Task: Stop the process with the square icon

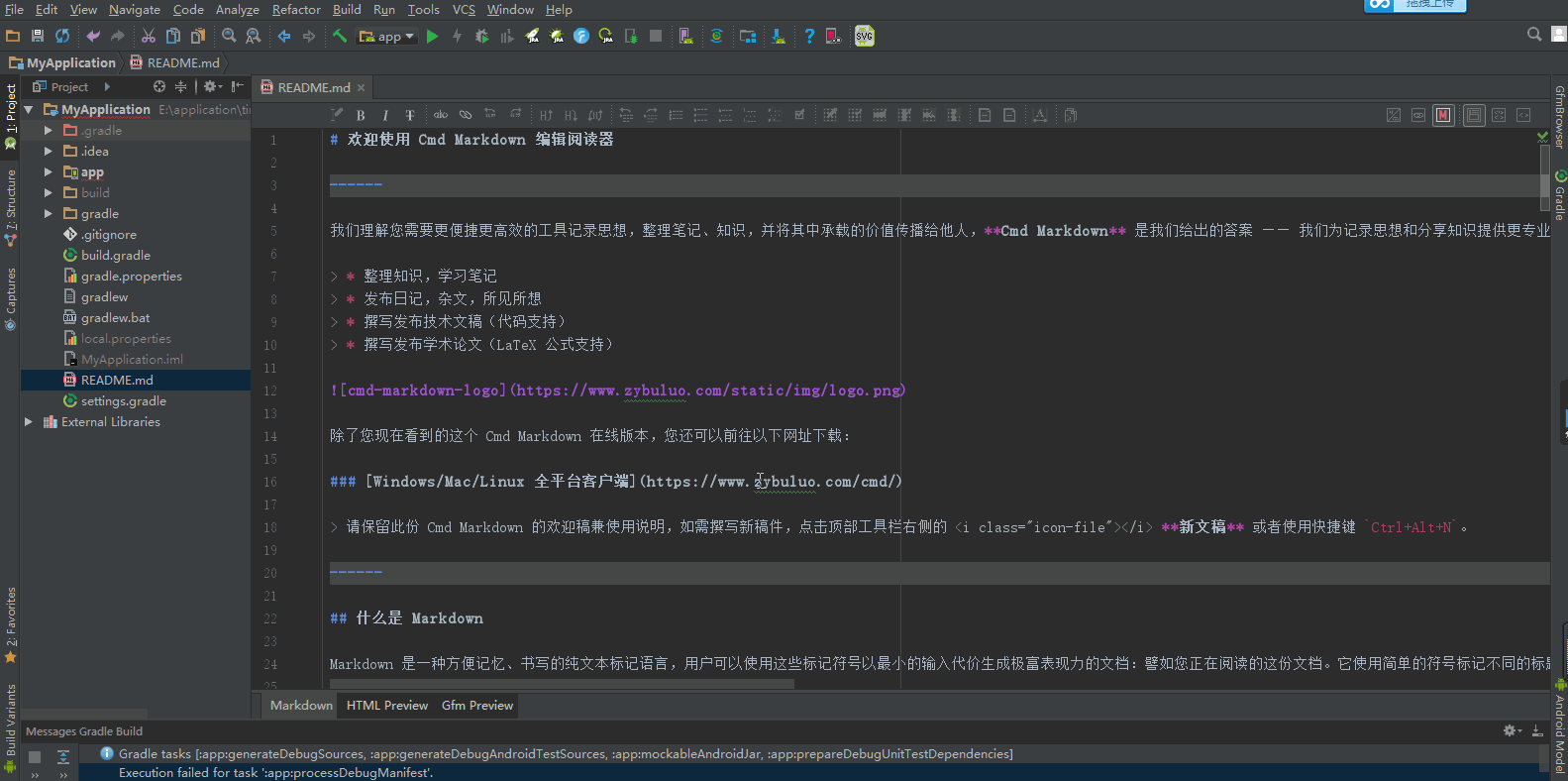Action: 656,36
